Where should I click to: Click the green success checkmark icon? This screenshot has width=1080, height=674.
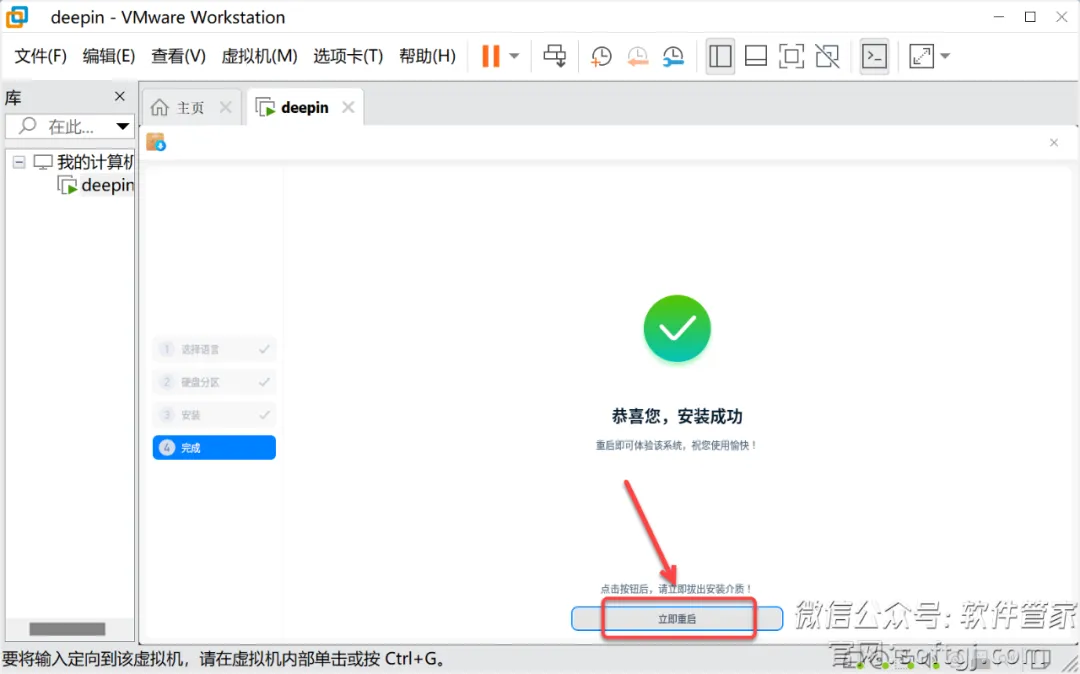coord(677,328)
